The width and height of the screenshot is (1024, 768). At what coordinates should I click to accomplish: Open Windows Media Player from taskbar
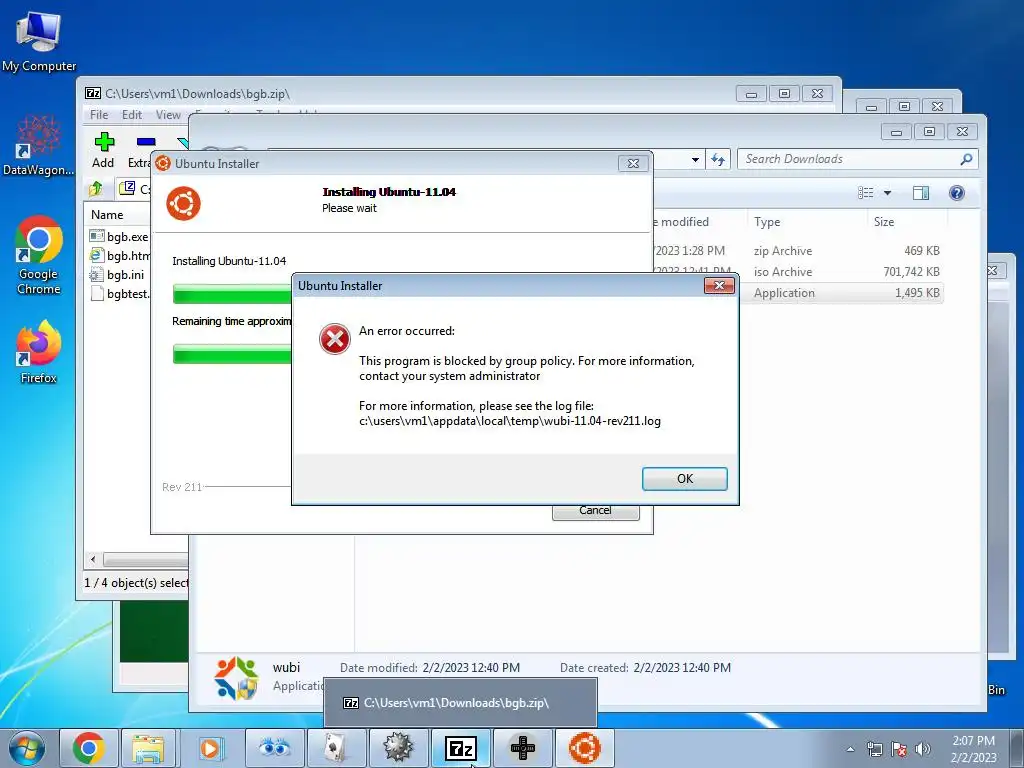[210, 748]
